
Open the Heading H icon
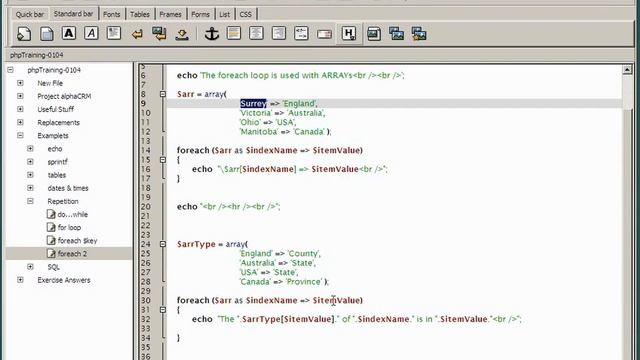[x=349, y=33]
